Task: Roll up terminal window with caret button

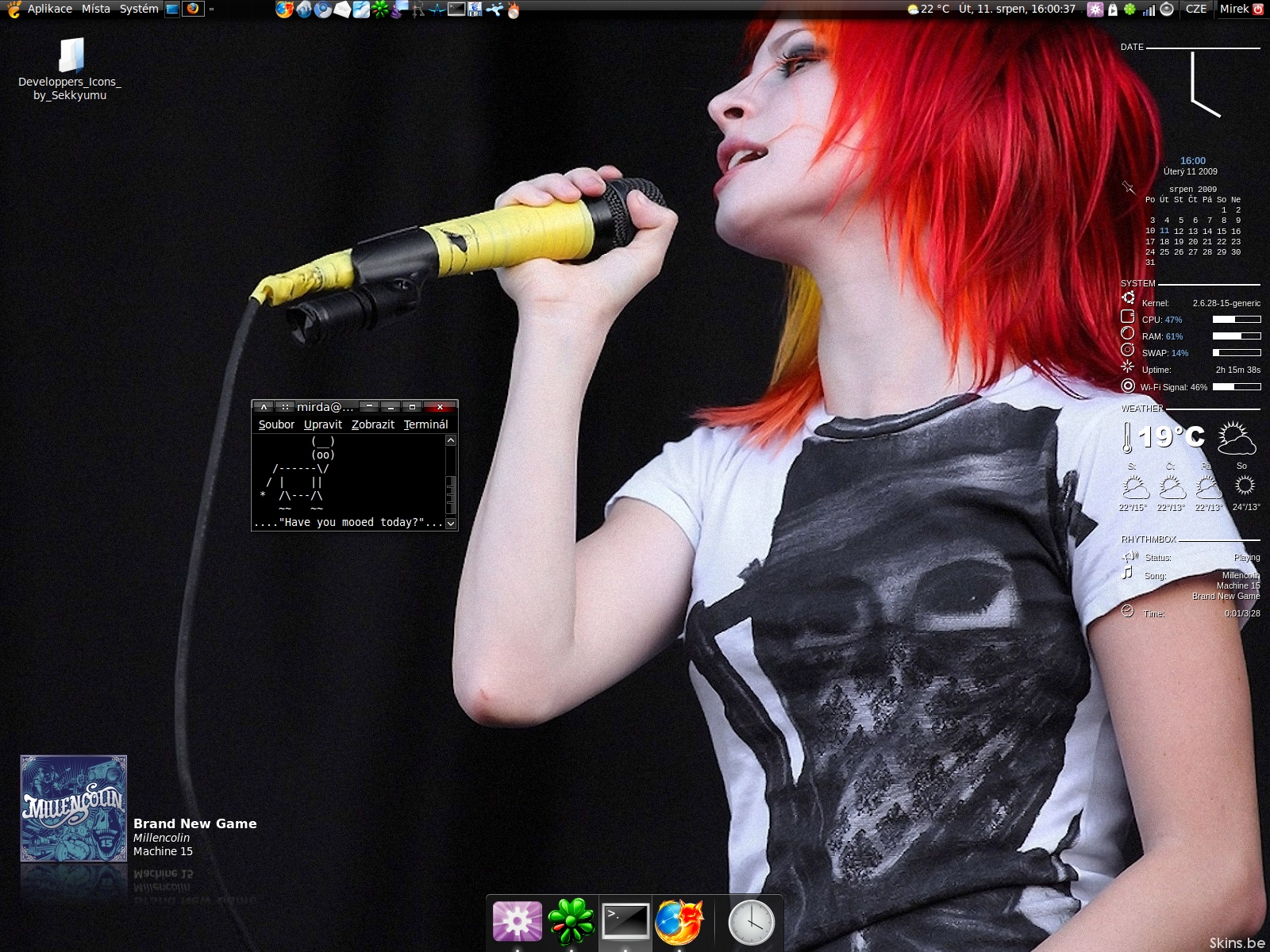Action: (x=264, y=407)
